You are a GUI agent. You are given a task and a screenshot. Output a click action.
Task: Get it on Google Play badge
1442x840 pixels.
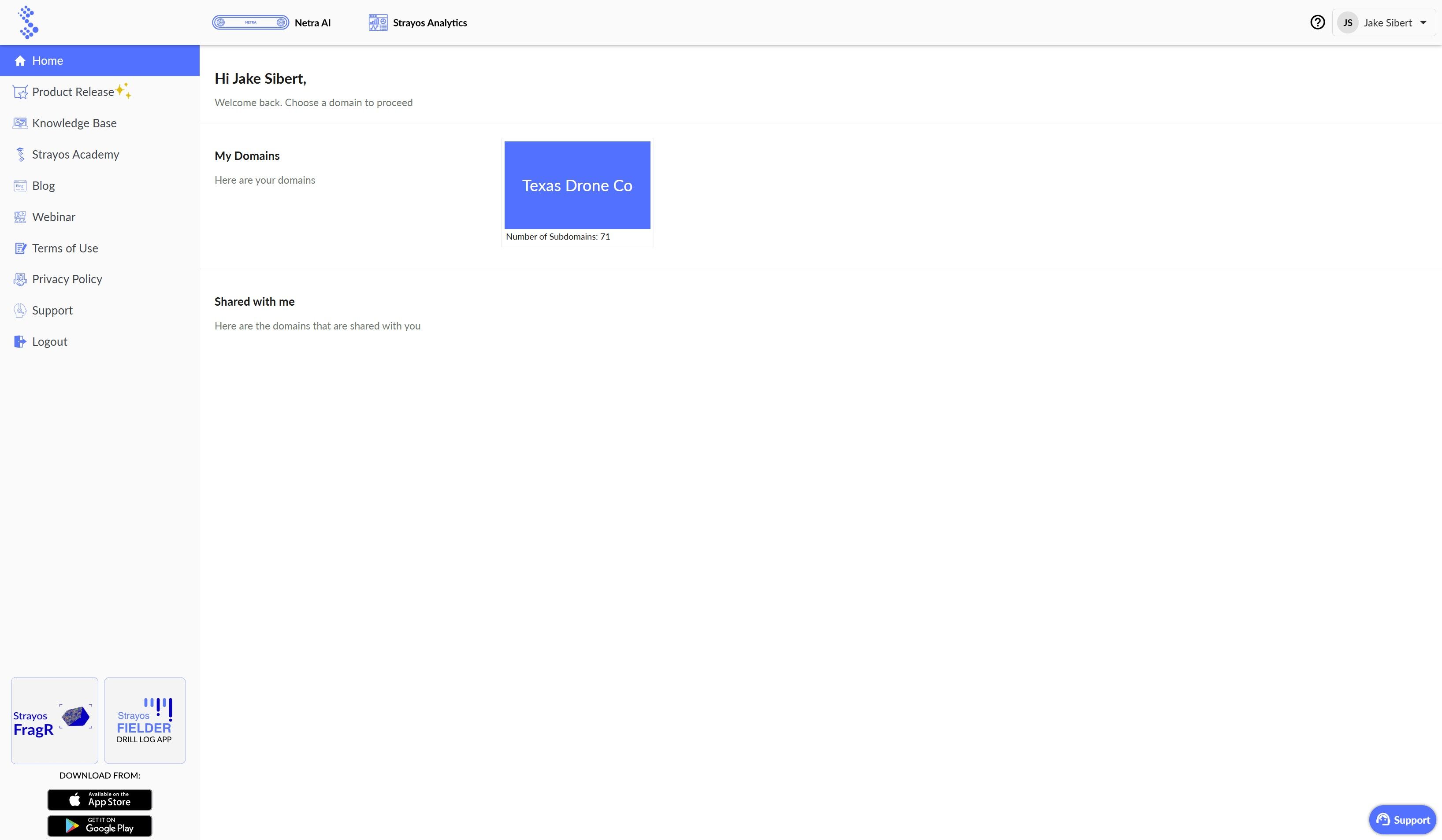(100, 826)
